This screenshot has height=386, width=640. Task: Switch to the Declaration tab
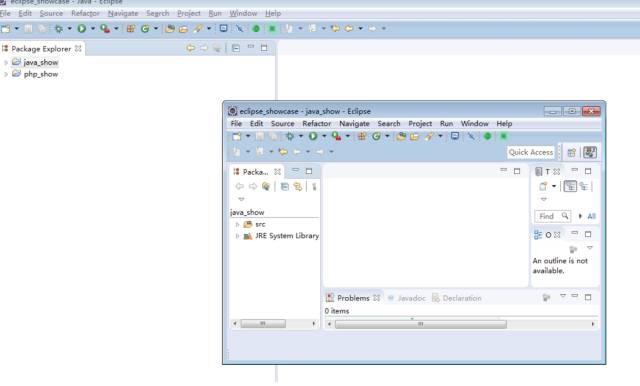point(457,298)
